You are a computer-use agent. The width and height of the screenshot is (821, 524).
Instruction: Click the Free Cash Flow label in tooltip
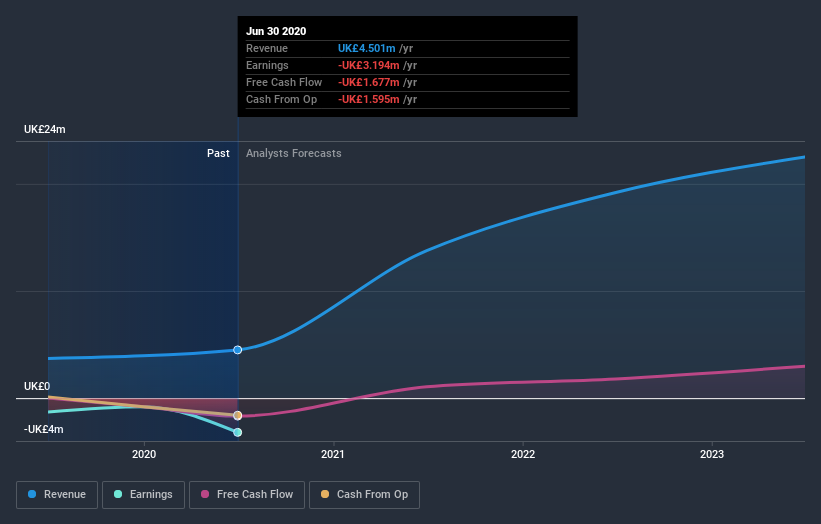click(284, 82)
